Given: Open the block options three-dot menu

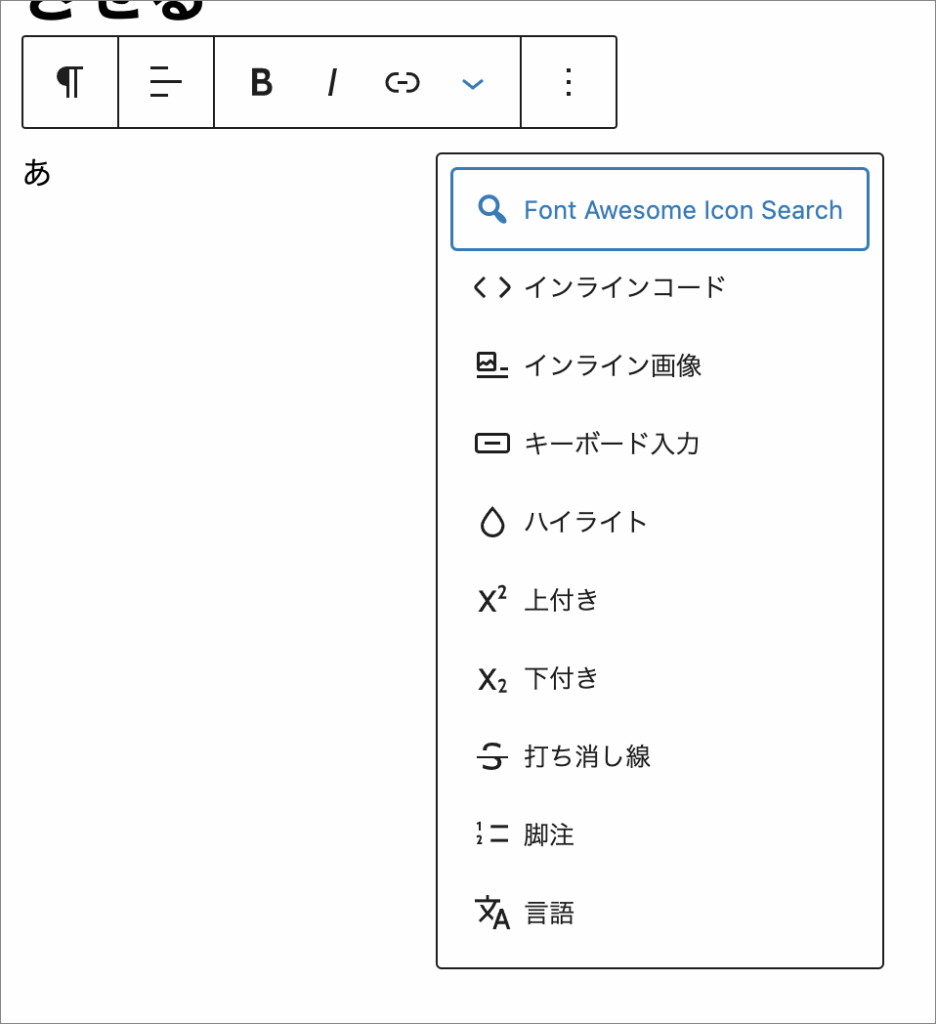Looking at the screenshot, I should coord(568,83).
